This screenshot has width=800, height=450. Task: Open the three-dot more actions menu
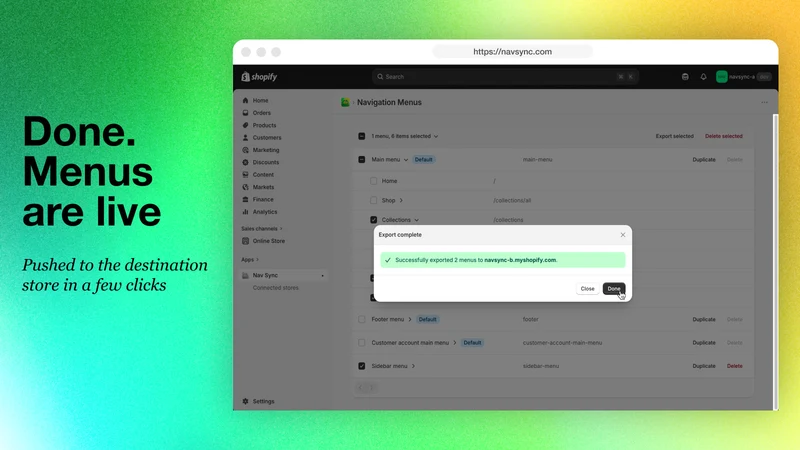pyautogui.click(x=764, y=103)
